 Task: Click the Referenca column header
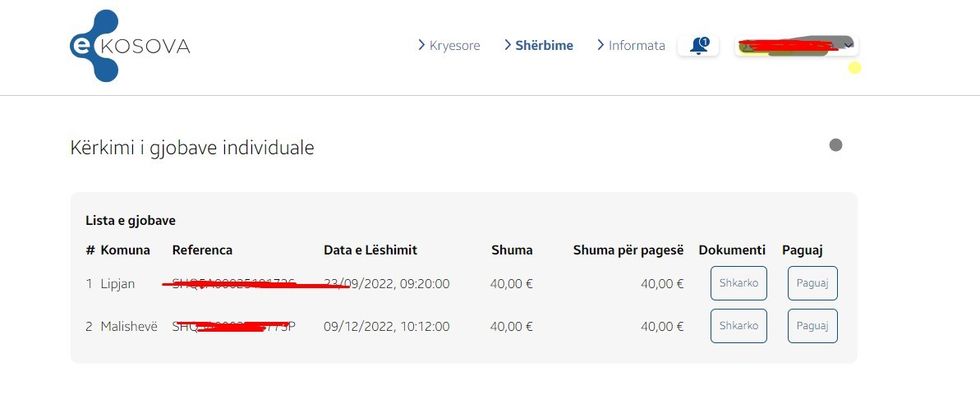[x=202, y=250]
